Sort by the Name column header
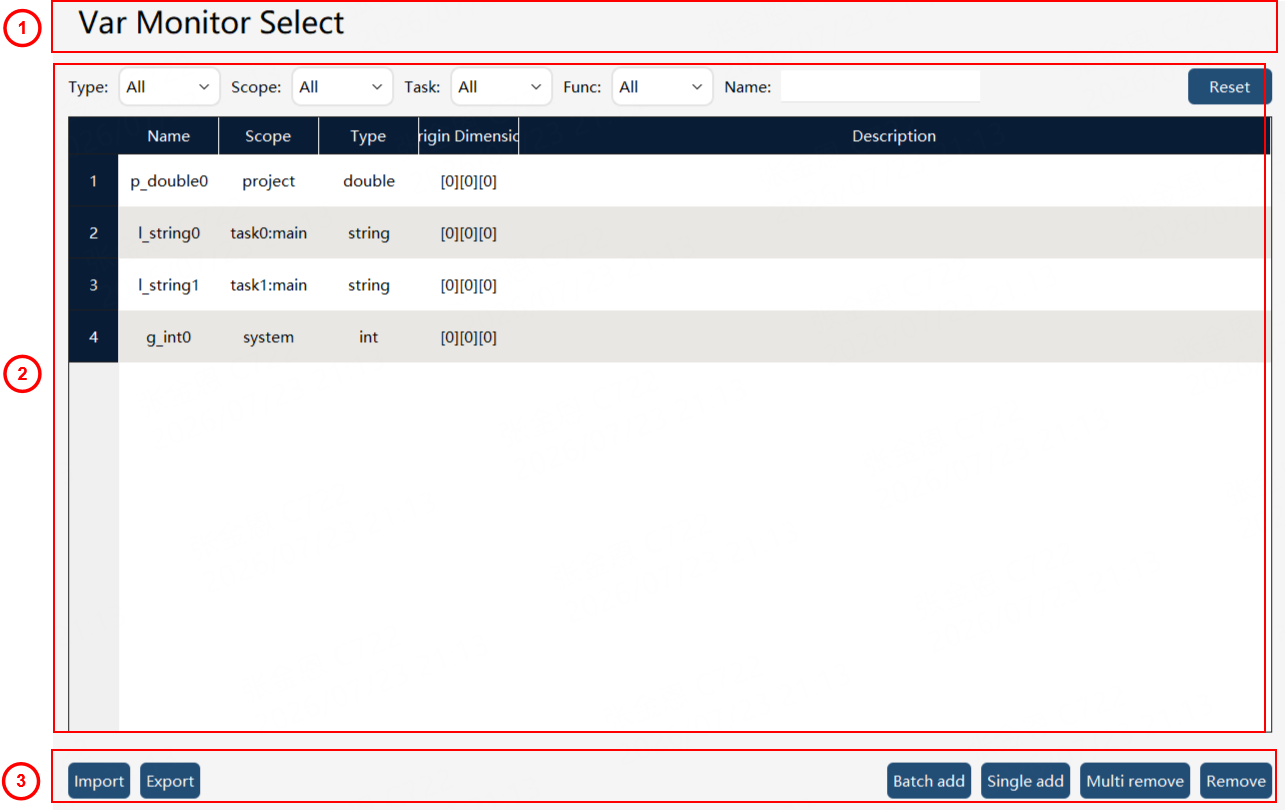This screenshot has width=1285, height=810. 168,136
